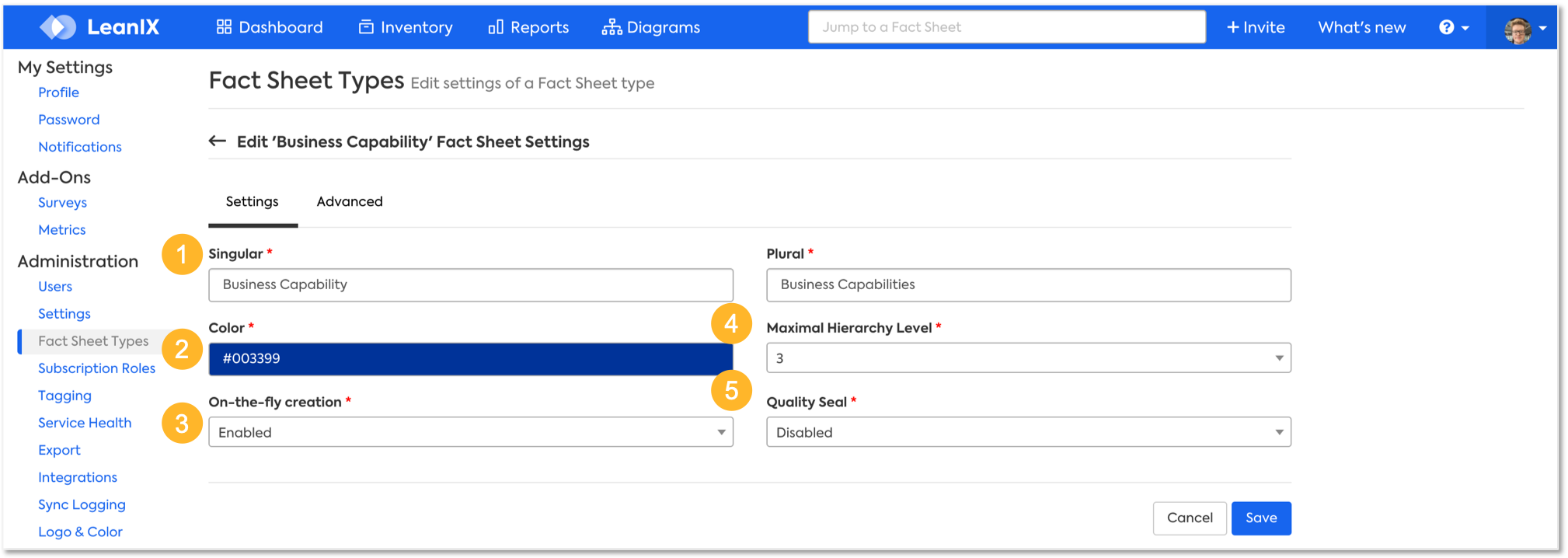The width and height of the screenshot is (1568, 558).
Task: Open the Quality Seal dropdown
Action: pos(1029,432)
